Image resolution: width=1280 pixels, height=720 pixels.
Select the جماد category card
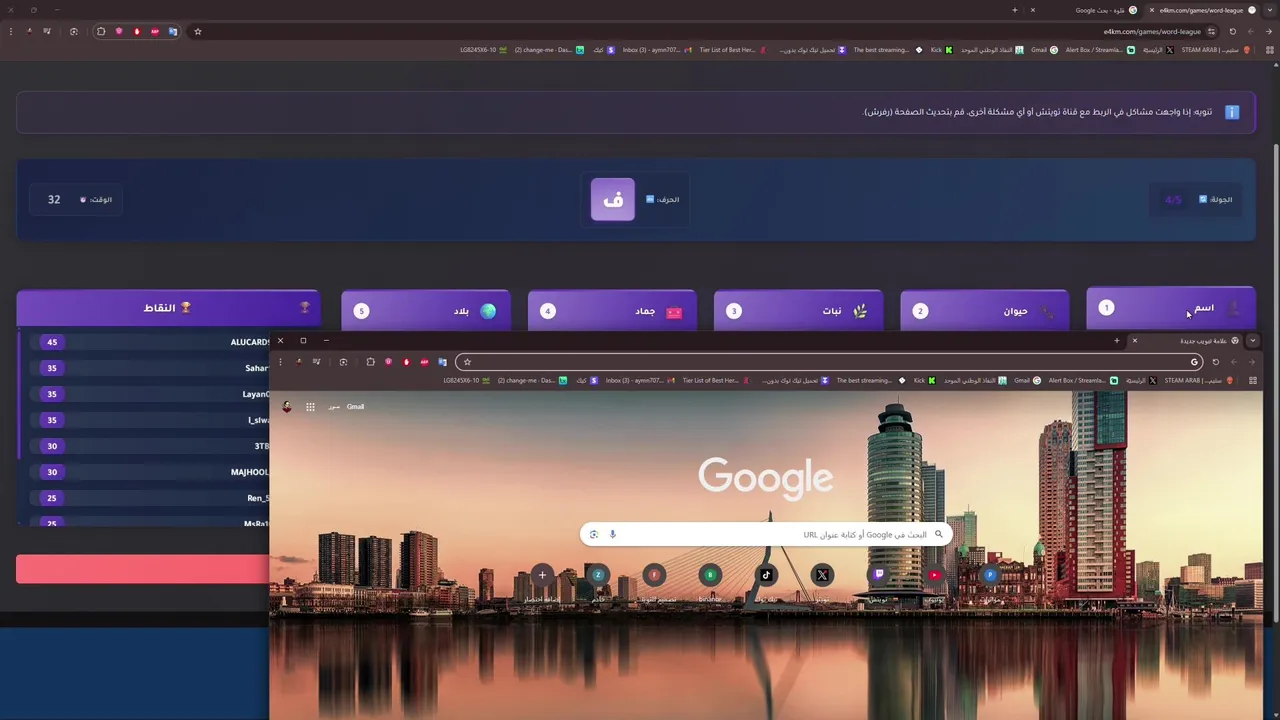[x=612, y=310]
